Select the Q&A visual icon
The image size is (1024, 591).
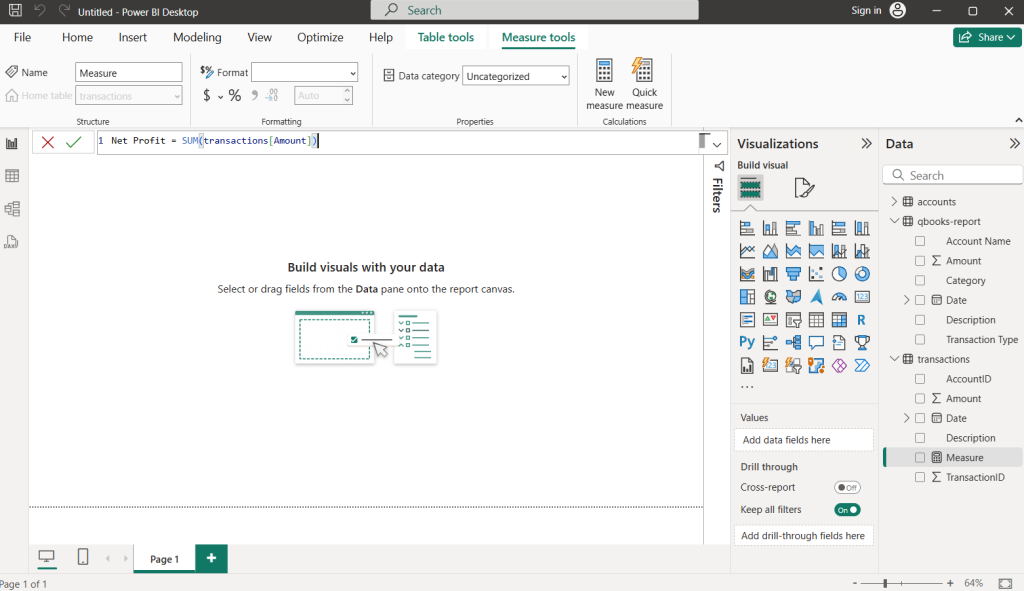[x=816, y=342]
